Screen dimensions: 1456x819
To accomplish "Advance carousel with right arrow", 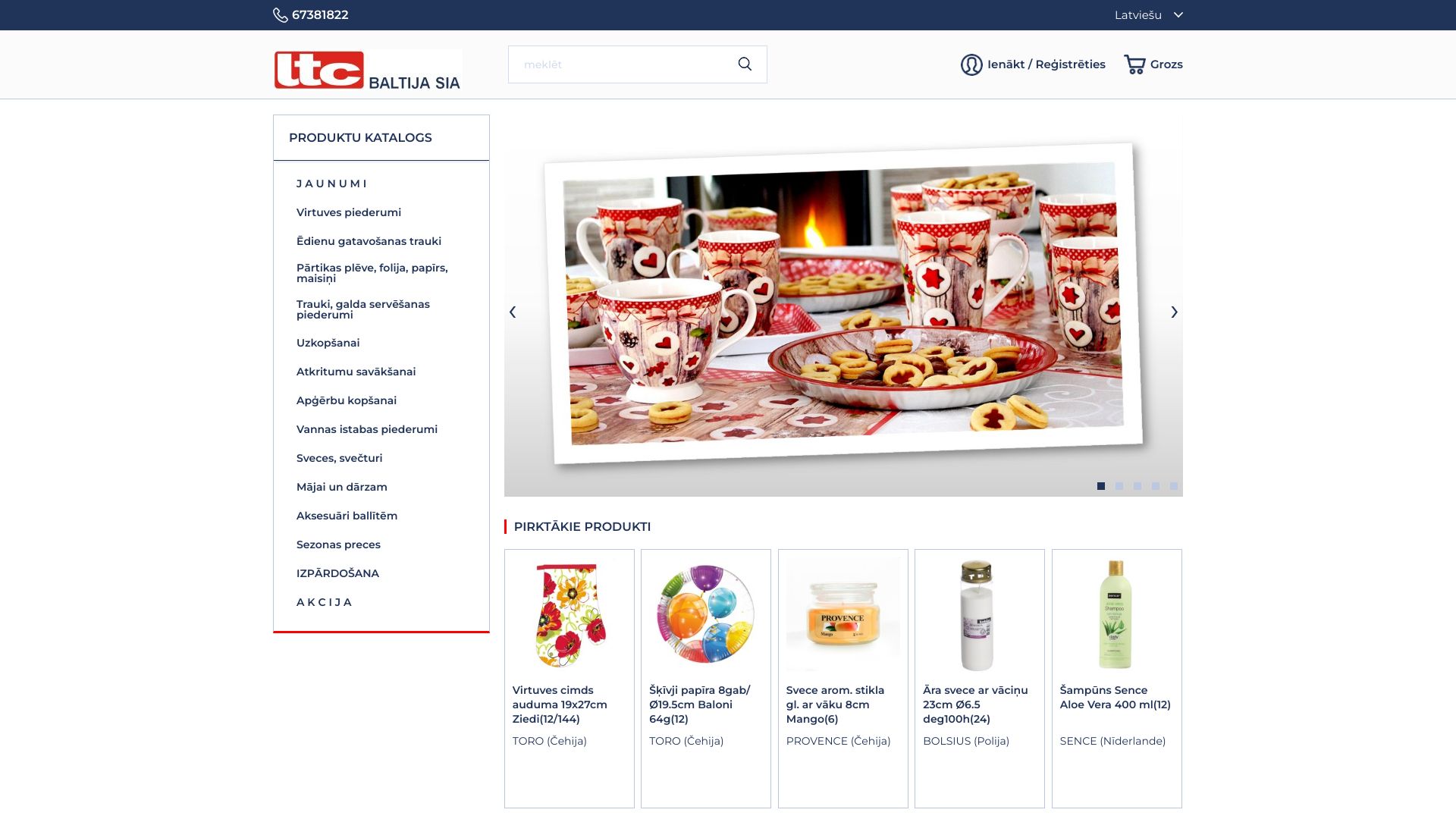I will (1174, 312).
